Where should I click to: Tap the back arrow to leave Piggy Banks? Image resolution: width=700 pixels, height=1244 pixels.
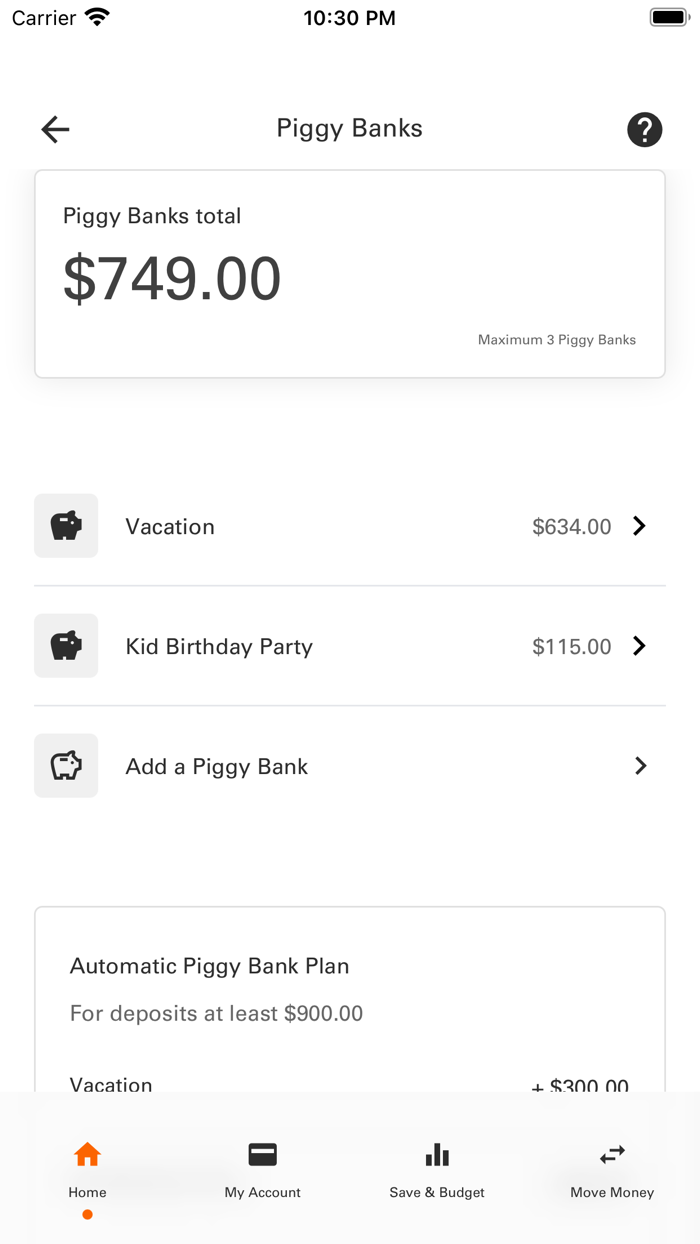pyautogui.click(x=55, y=129)
